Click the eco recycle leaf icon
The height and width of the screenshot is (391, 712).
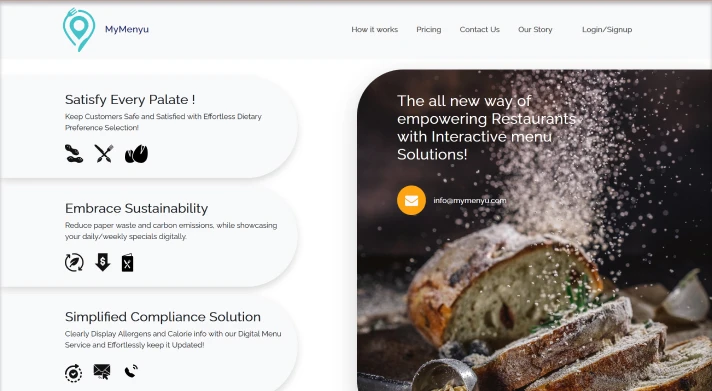pyautogui.click(x=74, y=262)
